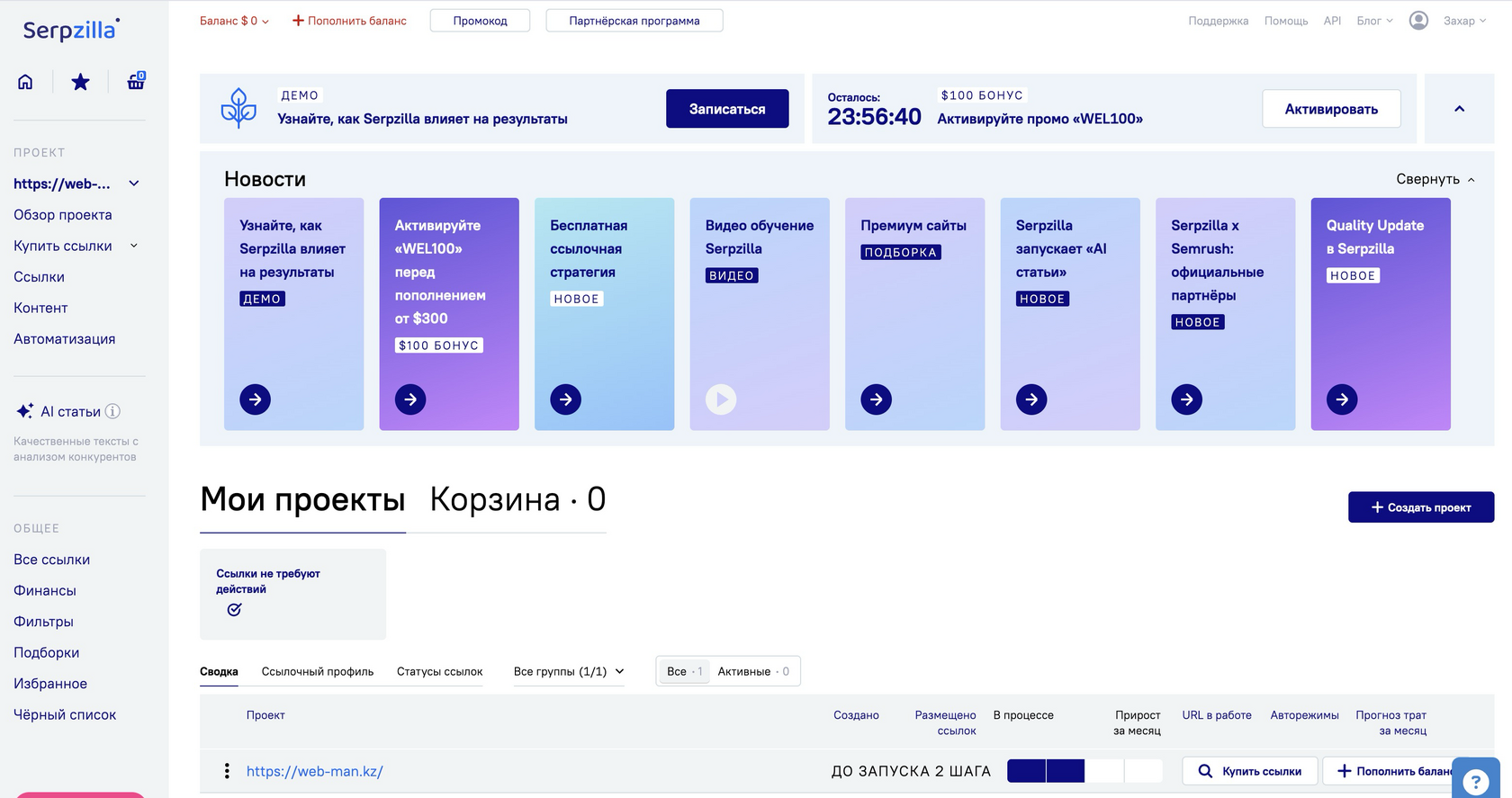Open the API link
This screenshot has height=798, width=1512.
coord(1332,21)
